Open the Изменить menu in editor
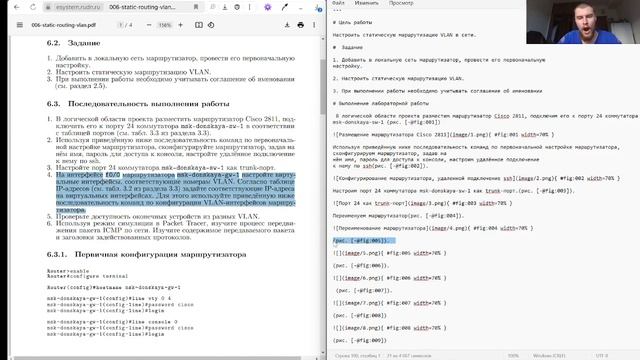 point(366,3)
